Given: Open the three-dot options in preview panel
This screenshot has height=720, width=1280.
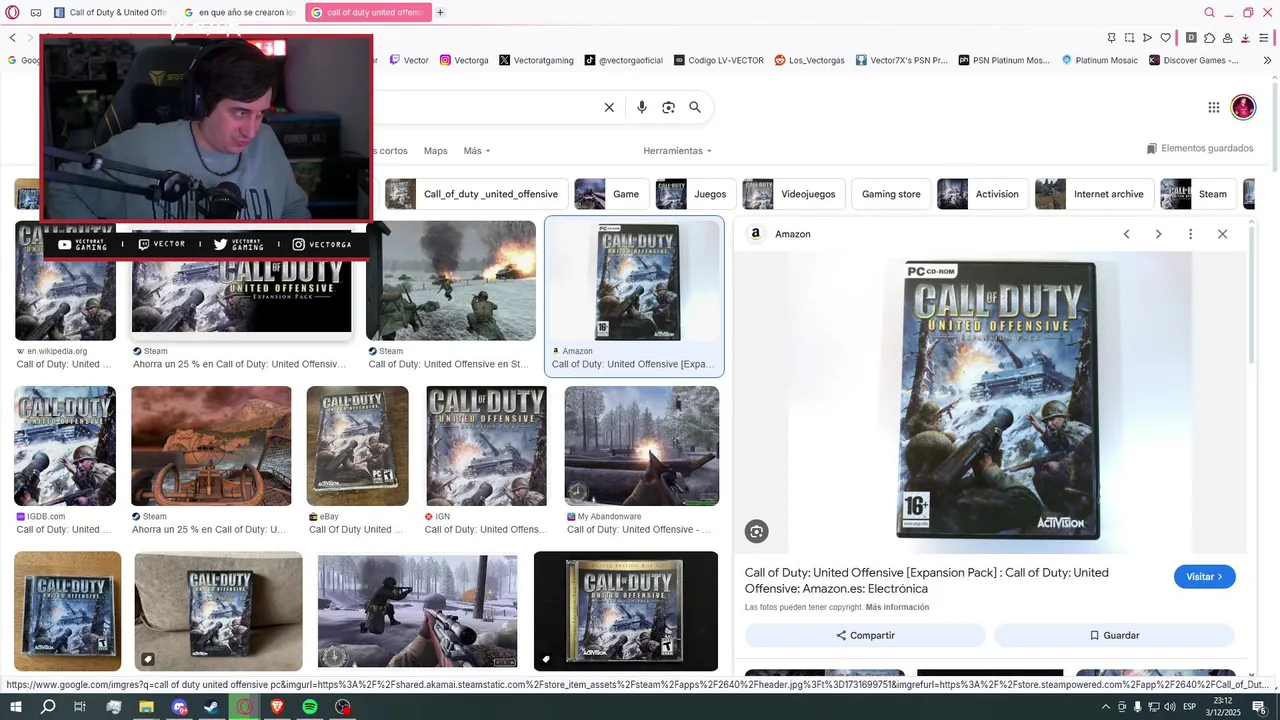Looking at the screenshot, I should [1190, 234].
